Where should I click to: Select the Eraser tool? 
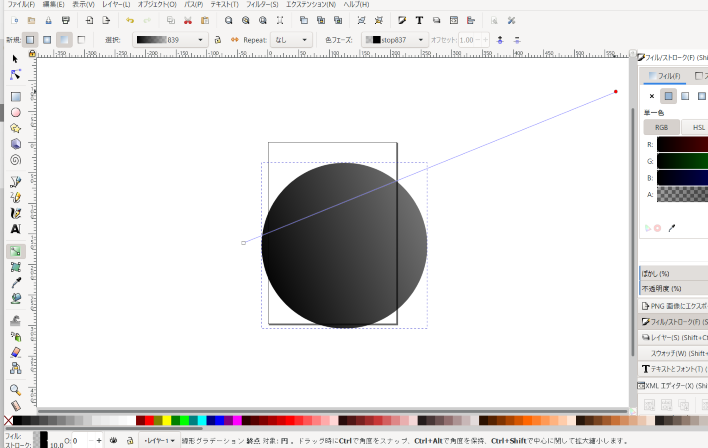[x=15, y=352]
